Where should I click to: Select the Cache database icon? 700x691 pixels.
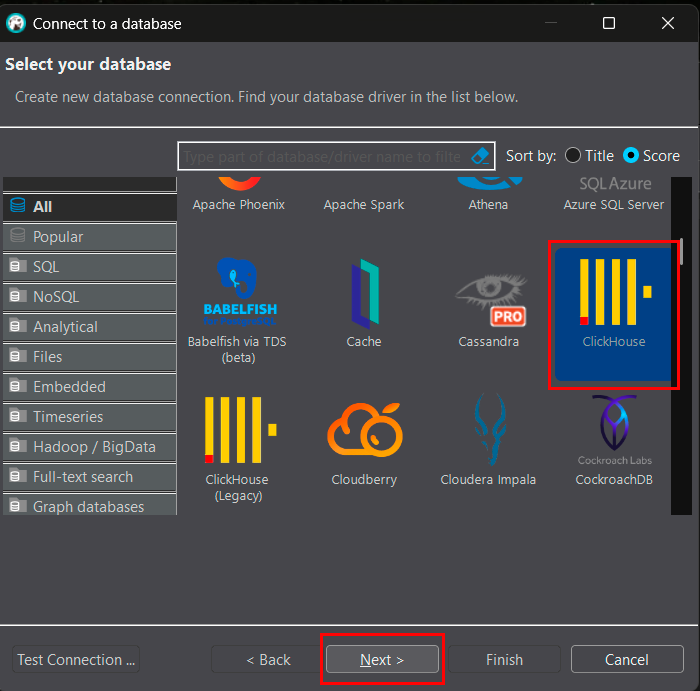pos(364,302)
